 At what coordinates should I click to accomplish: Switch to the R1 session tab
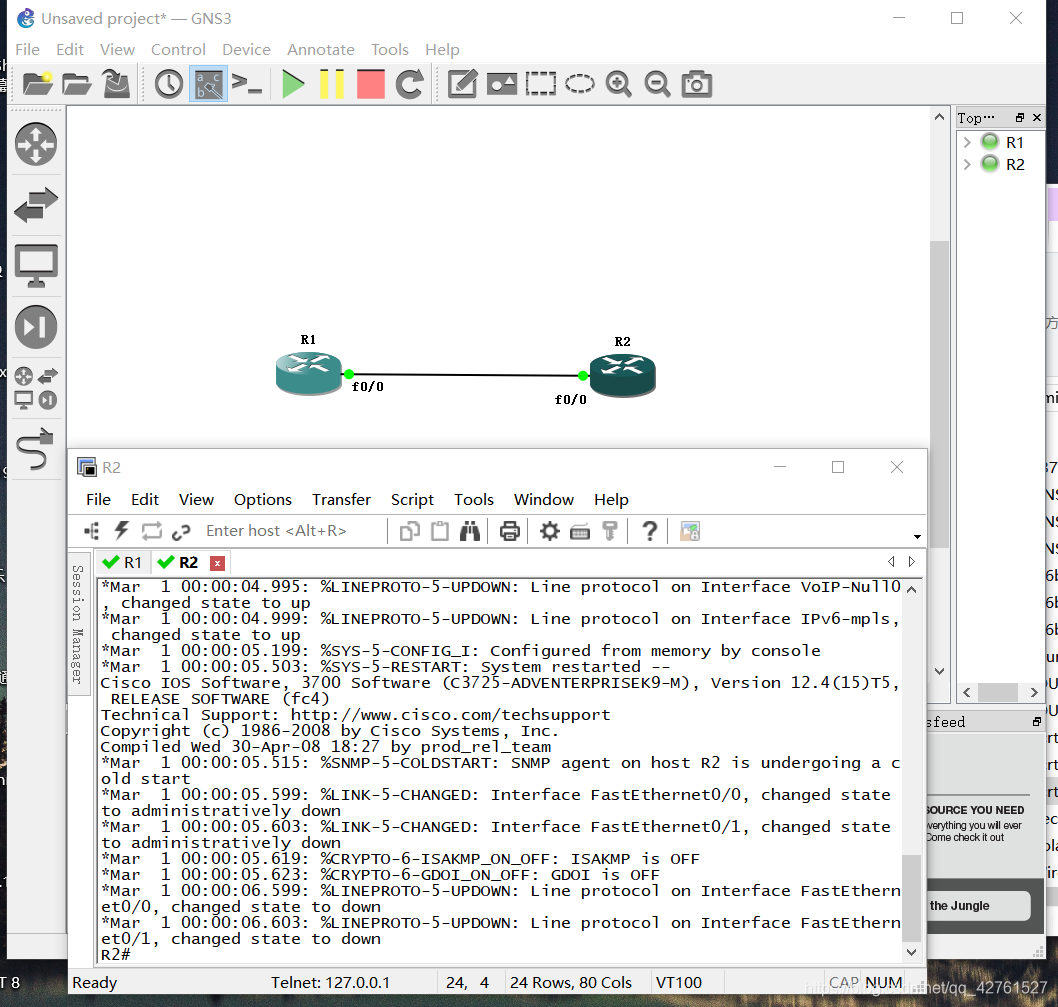[x=122, y=562]
